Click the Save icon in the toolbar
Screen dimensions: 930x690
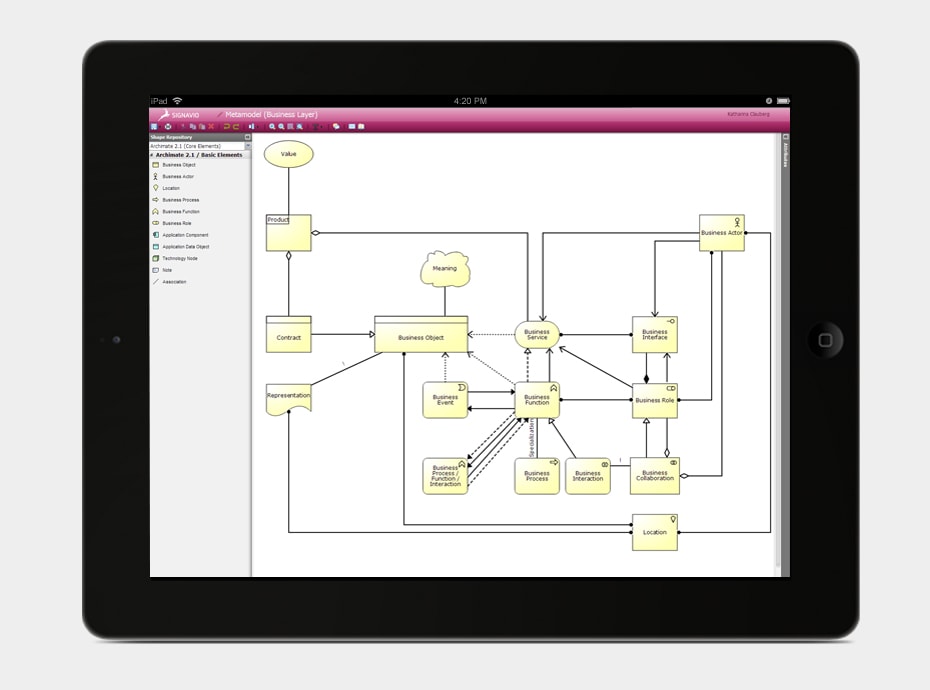[154, 127]
